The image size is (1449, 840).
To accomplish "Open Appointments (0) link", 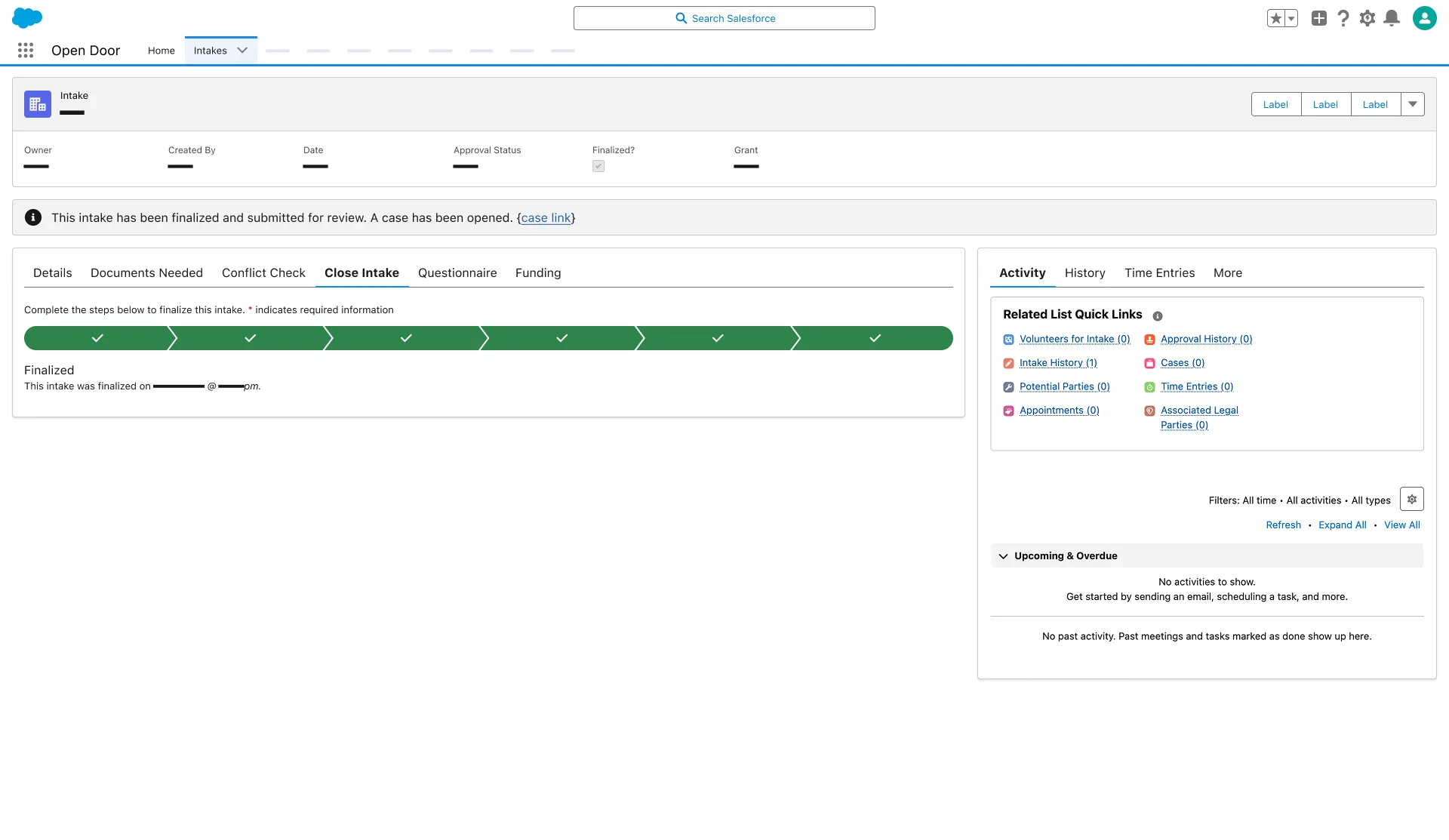I will [x=1059, y=411].
